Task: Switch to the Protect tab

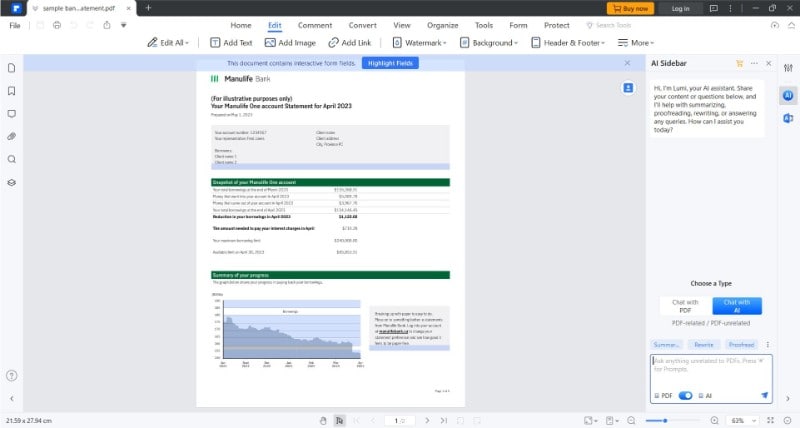Action: pyautogui.click(x=557, y=25)
